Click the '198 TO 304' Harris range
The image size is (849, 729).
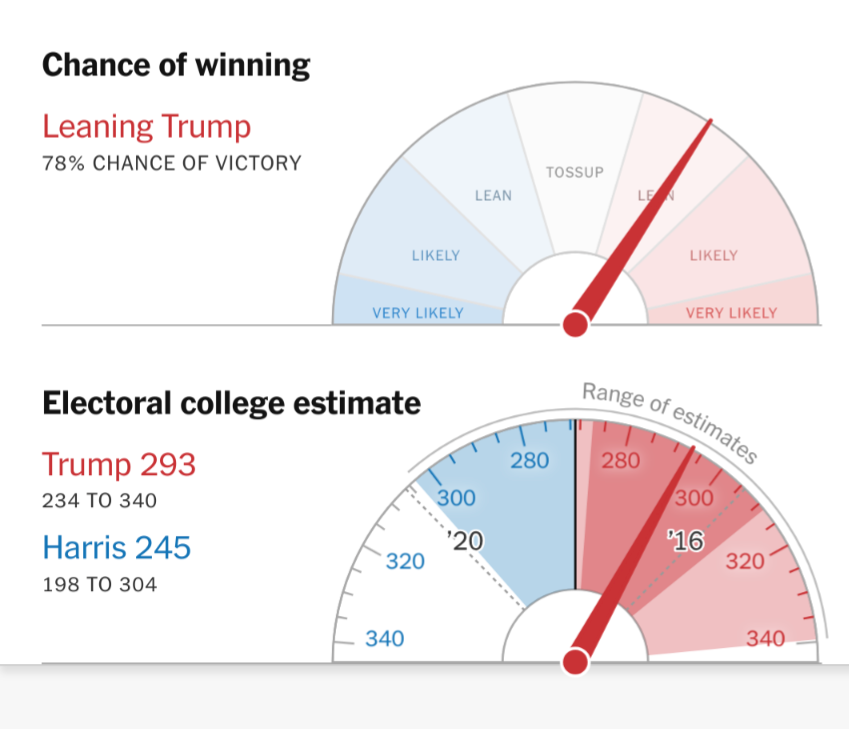99,584
